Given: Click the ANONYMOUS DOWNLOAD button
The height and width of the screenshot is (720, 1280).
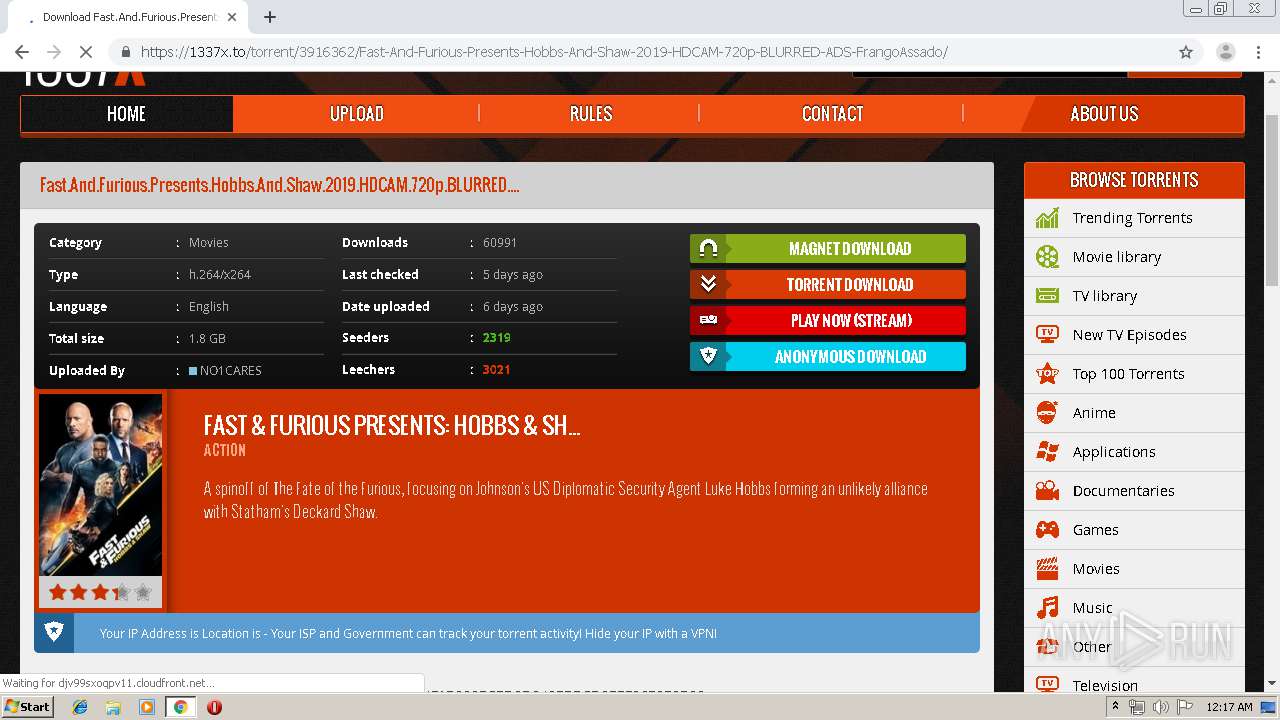Looking at the screenshot, I should [x=828, y=356].
